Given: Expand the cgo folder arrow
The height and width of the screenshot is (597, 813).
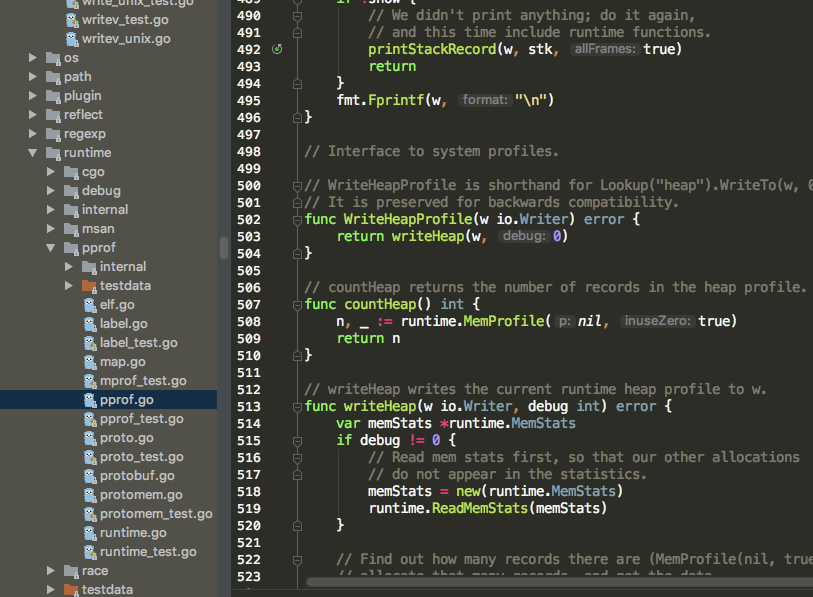Looking at the screenshot, I should click(51, 172).
